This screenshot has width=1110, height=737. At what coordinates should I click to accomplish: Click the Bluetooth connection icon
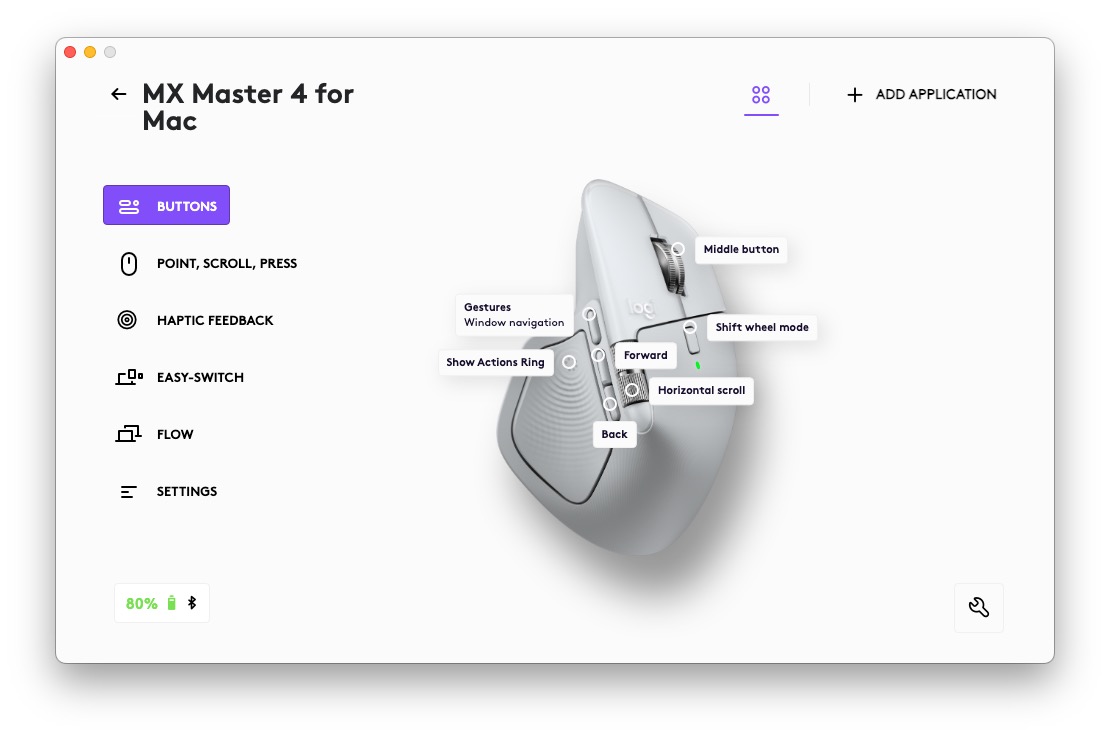(192, 602)
